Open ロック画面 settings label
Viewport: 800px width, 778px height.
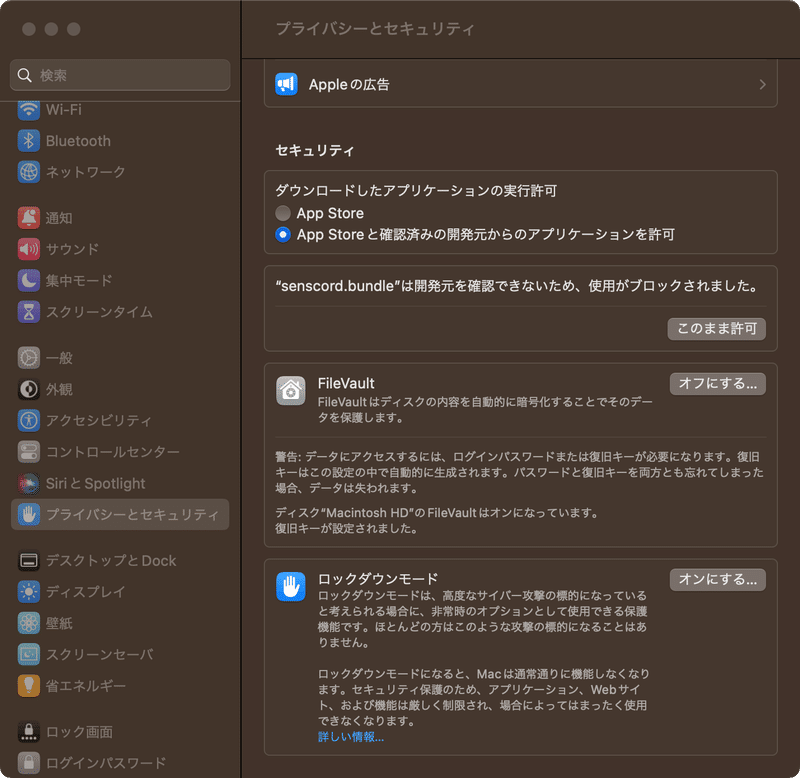[79, 732]
